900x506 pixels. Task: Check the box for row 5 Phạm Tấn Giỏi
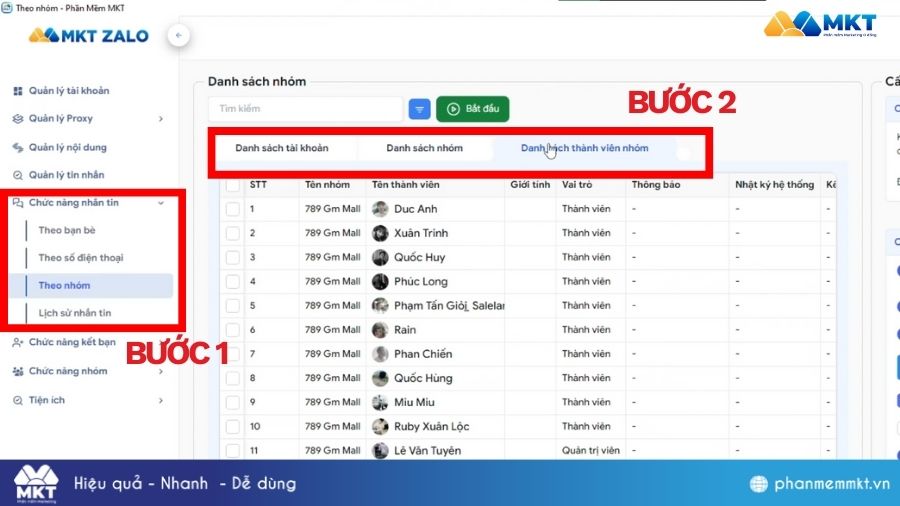tap(232, 305)
